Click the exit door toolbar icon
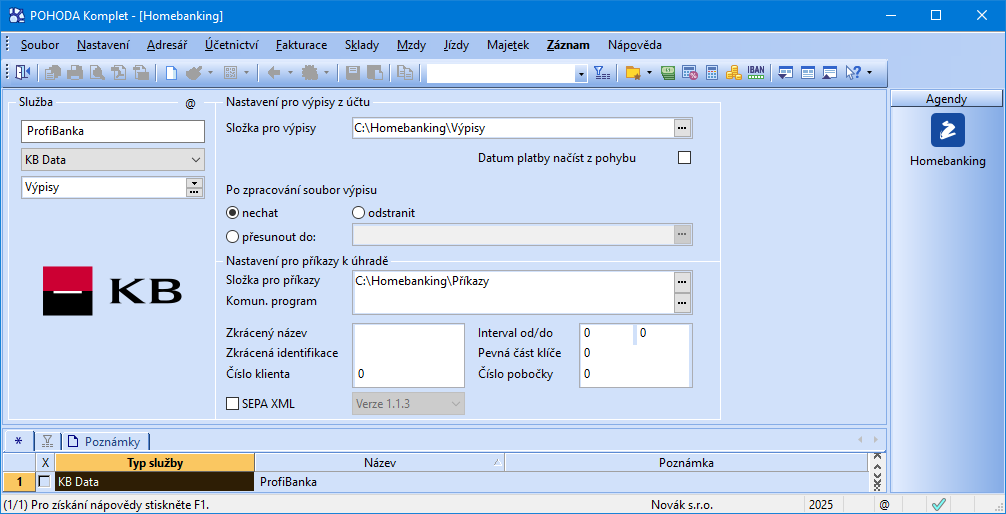The height and width of the screenshot is (514, 1006). 22,73
